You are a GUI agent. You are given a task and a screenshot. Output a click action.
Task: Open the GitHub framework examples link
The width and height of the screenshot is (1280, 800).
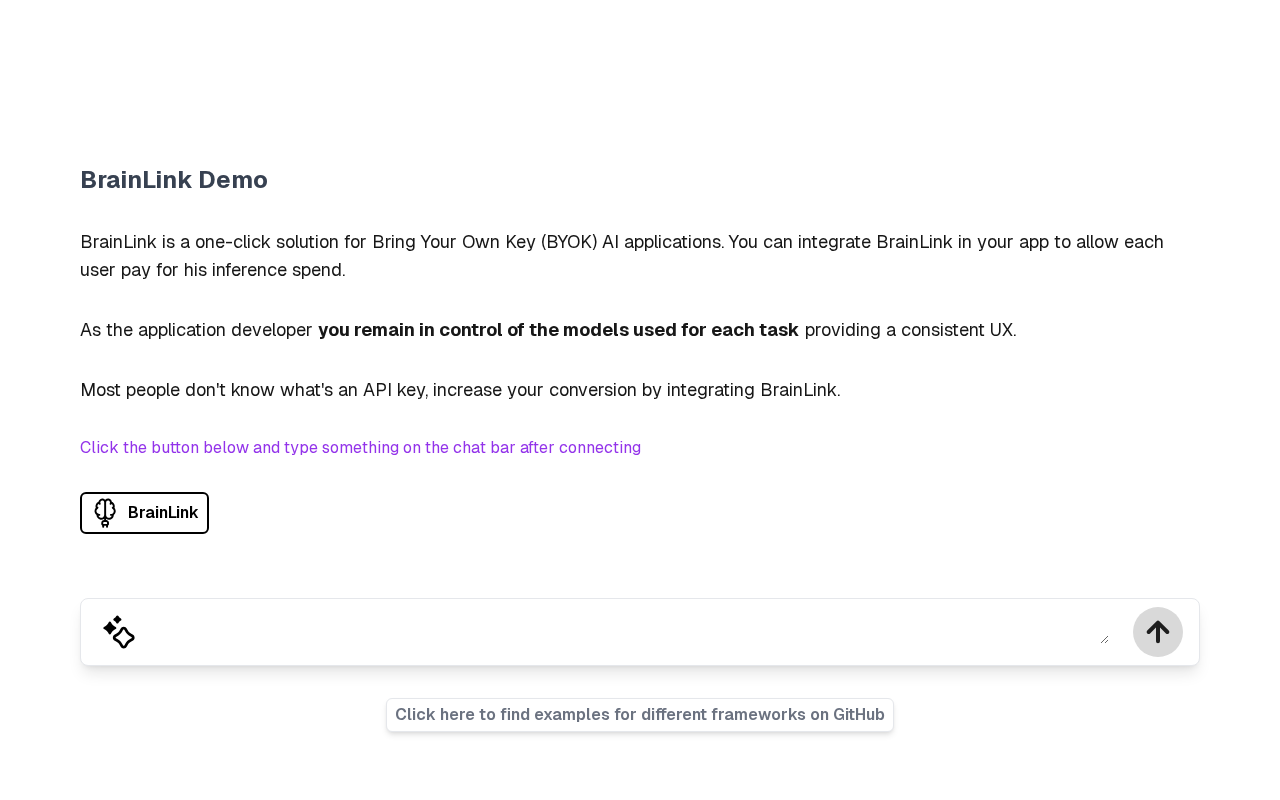pos(639,715)
